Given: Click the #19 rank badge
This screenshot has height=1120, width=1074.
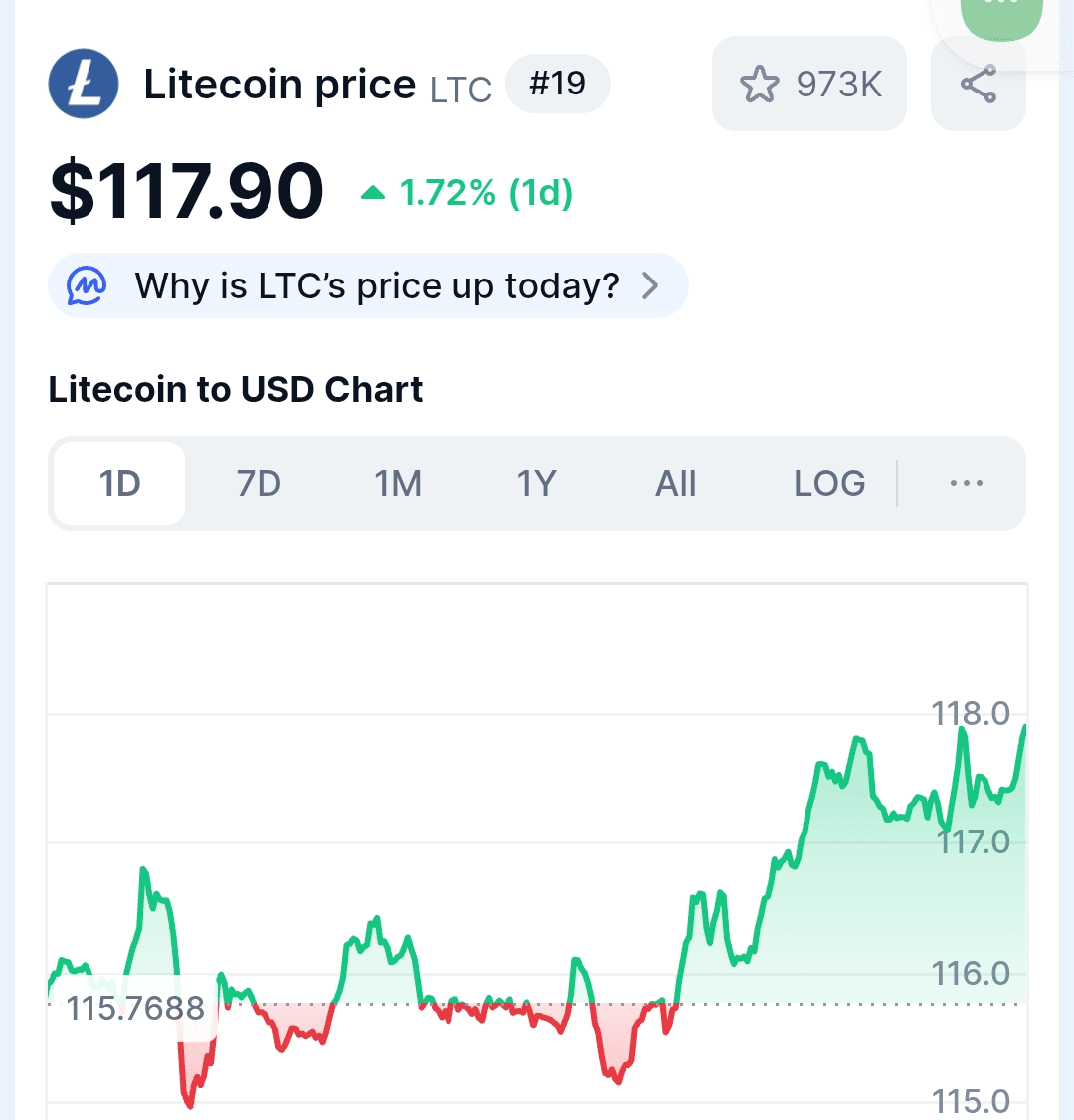Looking at the screenshot, I should [x=558, y=84].
